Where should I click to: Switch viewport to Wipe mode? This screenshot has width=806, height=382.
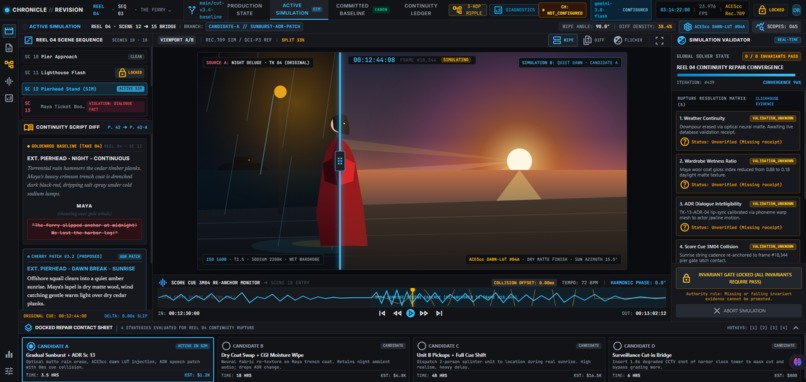point(562,40)
